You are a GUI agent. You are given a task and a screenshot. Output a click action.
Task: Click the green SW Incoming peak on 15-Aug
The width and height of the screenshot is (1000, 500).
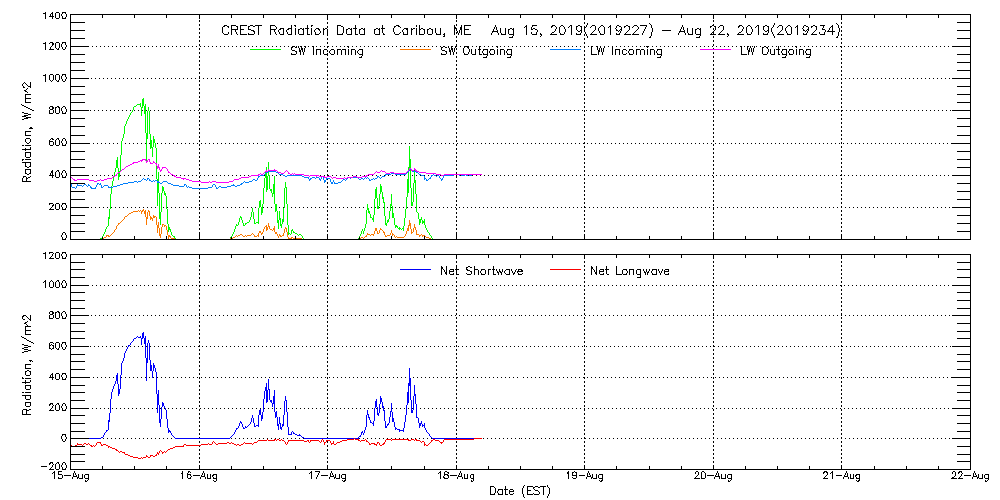[x=143, y=101]
